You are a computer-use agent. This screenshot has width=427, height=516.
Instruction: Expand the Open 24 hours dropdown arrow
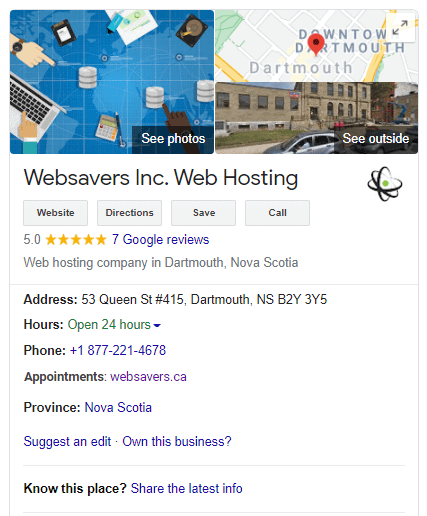pos(157,325)
